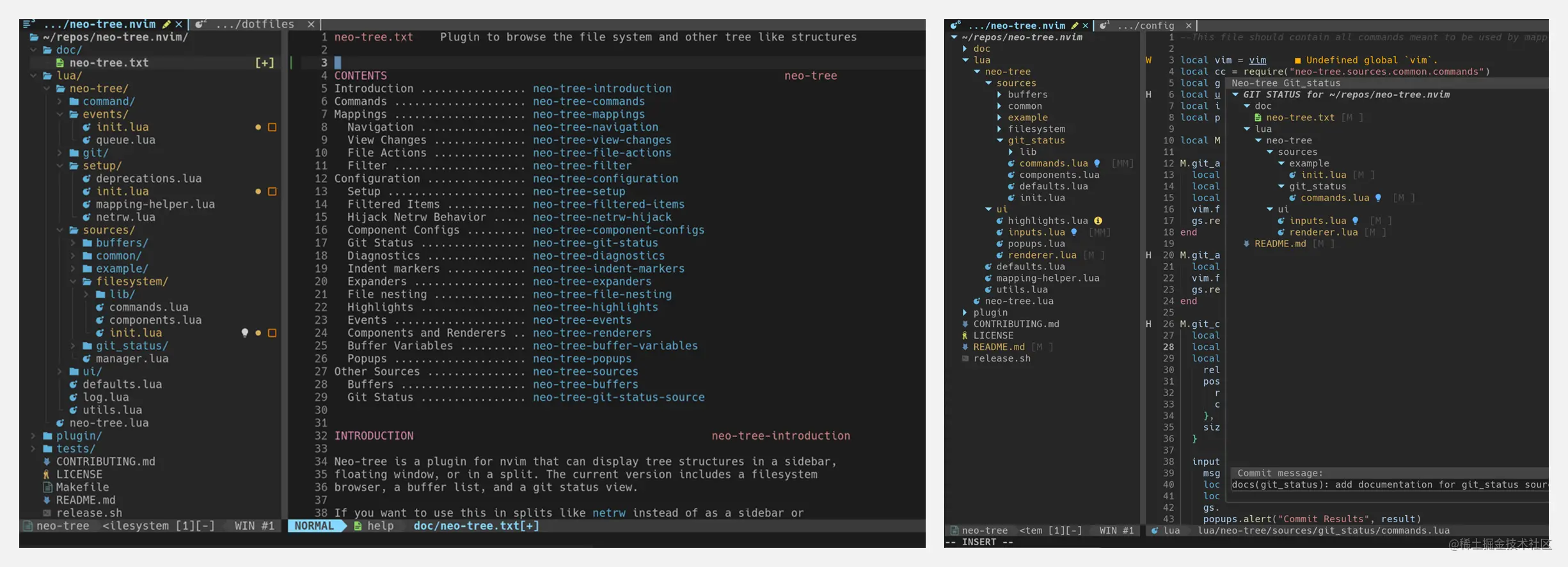Open manager.lua in the left tree
Image resolution: width=1568 pixels, height=567 pixels.
point(132,359)
